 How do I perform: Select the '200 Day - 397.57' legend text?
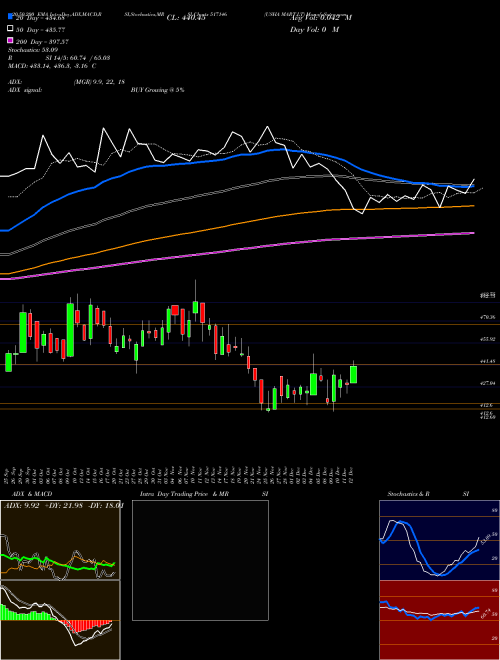click(x=43, y=42)
